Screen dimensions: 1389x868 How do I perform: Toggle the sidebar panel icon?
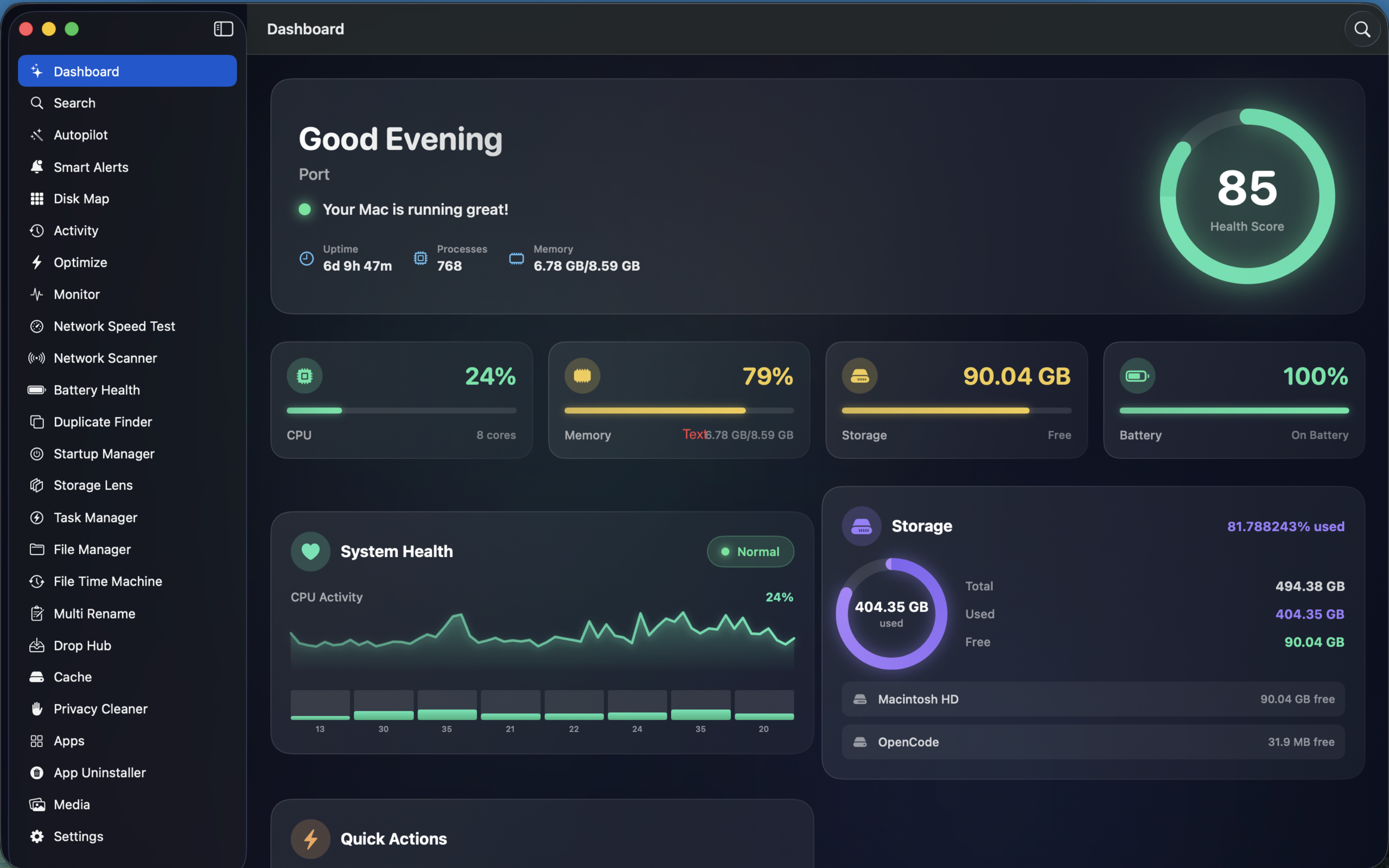click(x=224, y=29)
